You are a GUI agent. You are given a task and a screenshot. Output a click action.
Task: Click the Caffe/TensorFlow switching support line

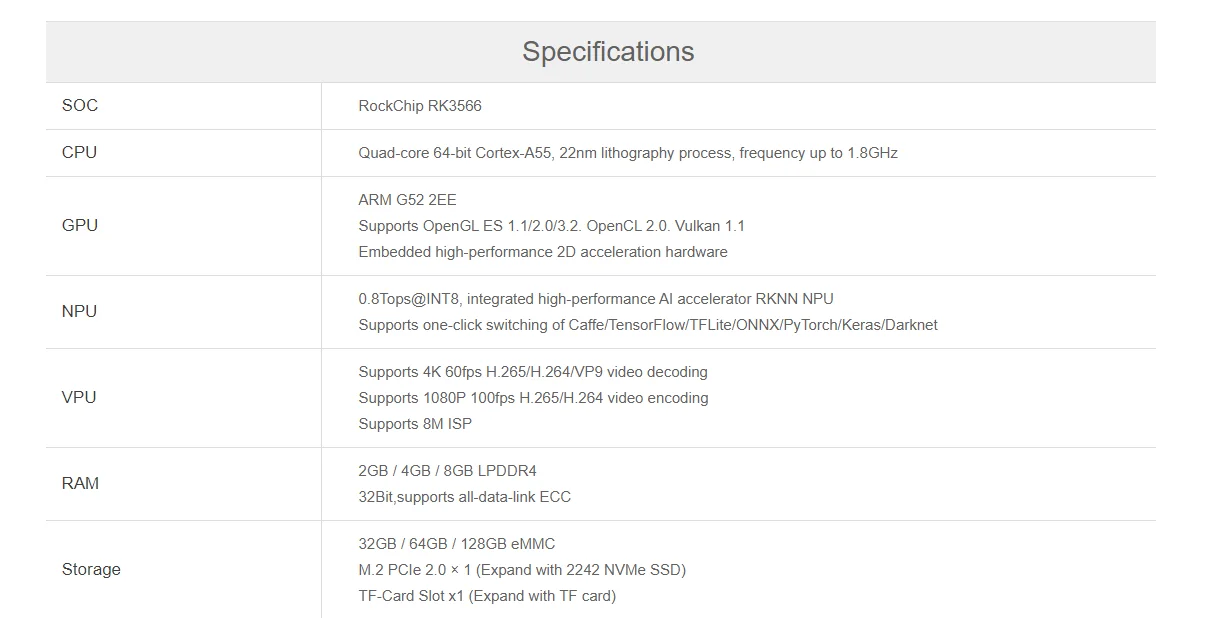[648, 325]
